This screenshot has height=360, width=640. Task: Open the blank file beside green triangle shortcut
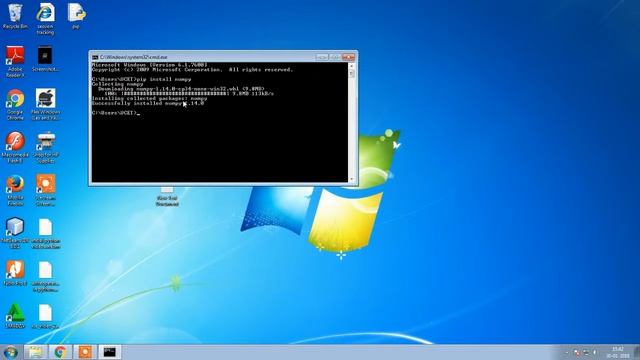(x=45, y=317)
